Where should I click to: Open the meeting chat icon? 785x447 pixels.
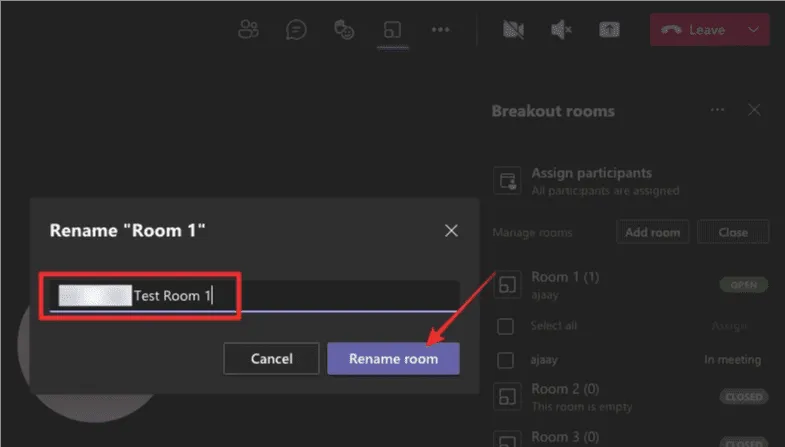pyautogui.click(x=296, y=30)
